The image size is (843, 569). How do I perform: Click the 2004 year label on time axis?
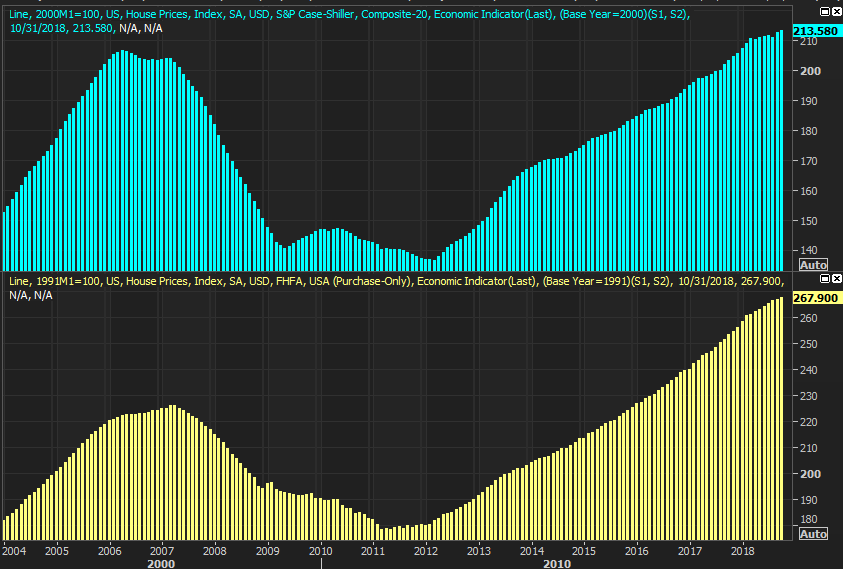click(14, 550)
